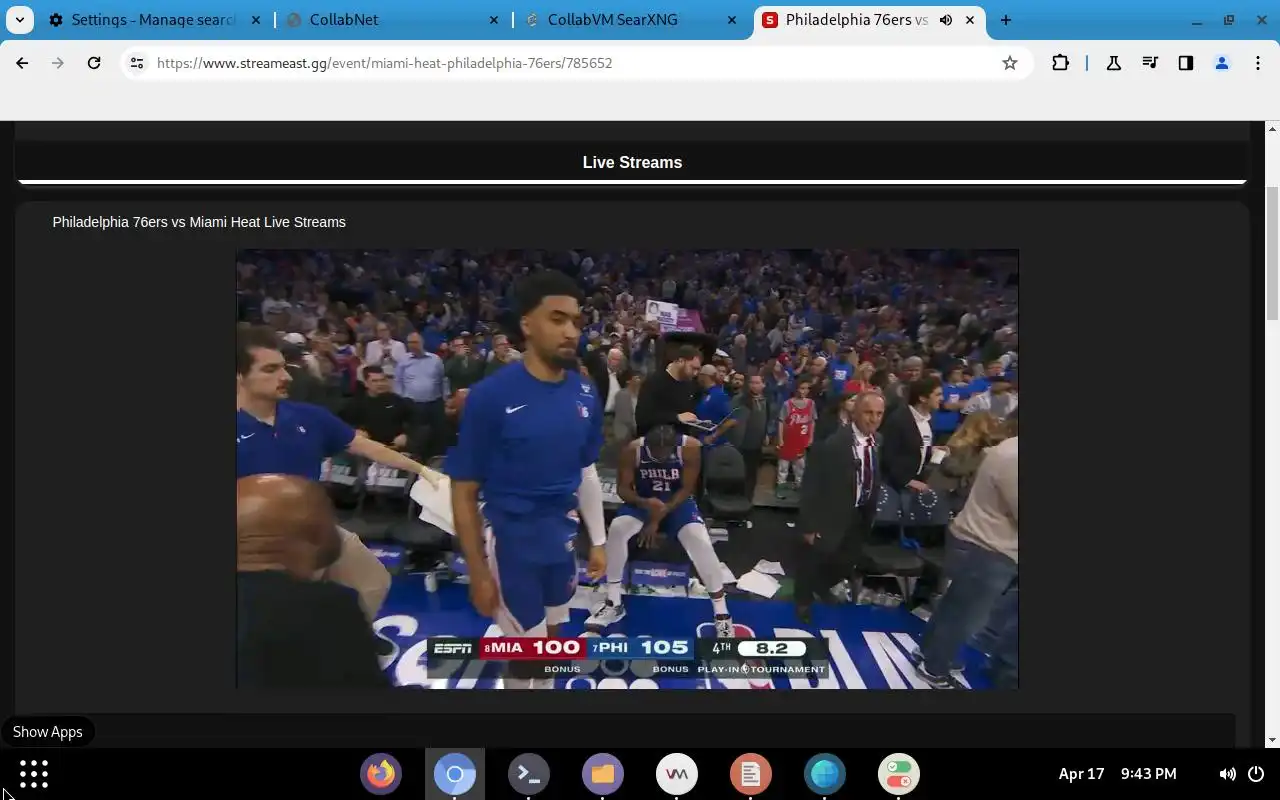Click the streameast.gg URL address bar

575,63
